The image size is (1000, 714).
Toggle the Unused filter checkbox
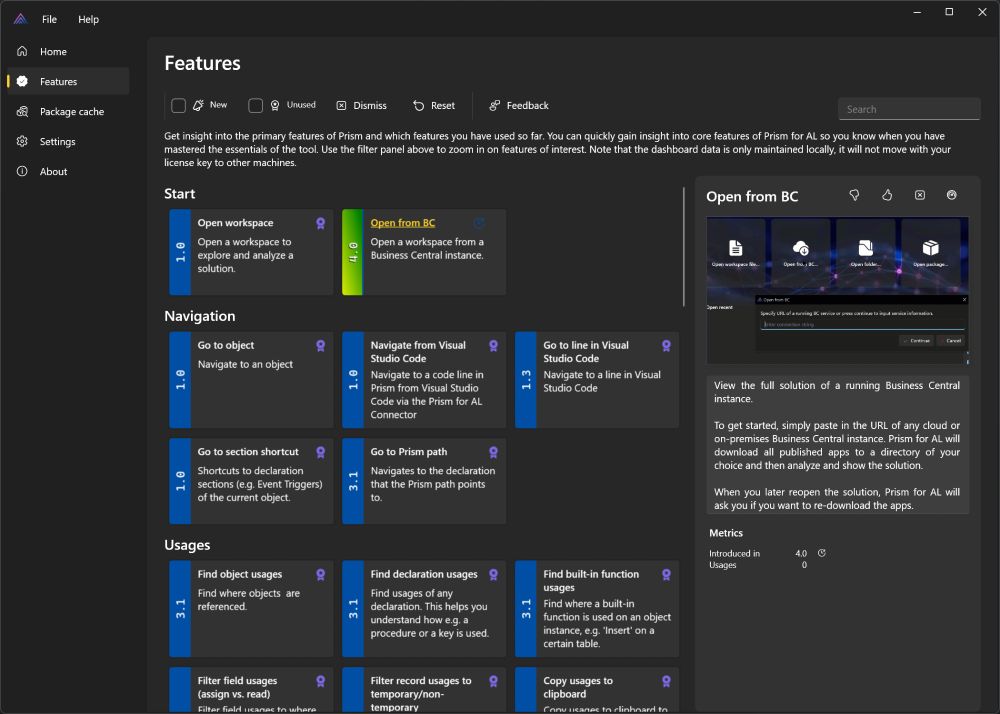point(255,105)
